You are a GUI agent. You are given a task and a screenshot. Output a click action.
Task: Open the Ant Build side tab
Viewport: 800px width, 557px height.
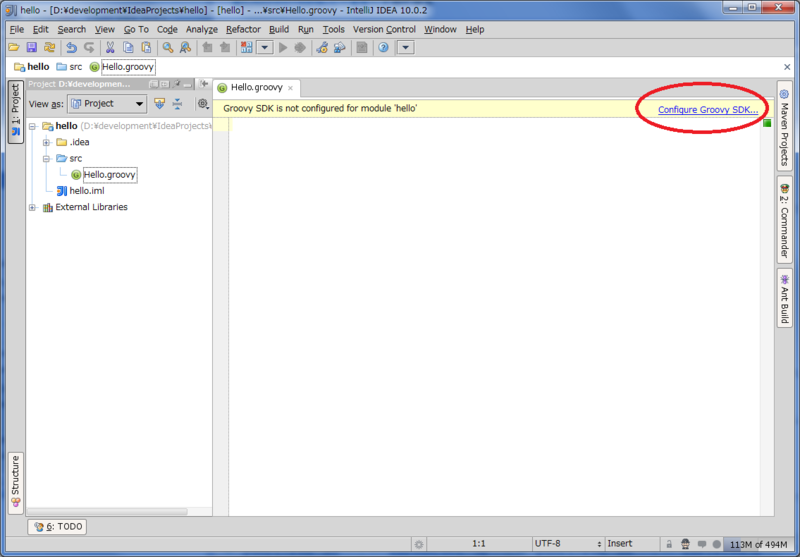[x=785, y=298]
